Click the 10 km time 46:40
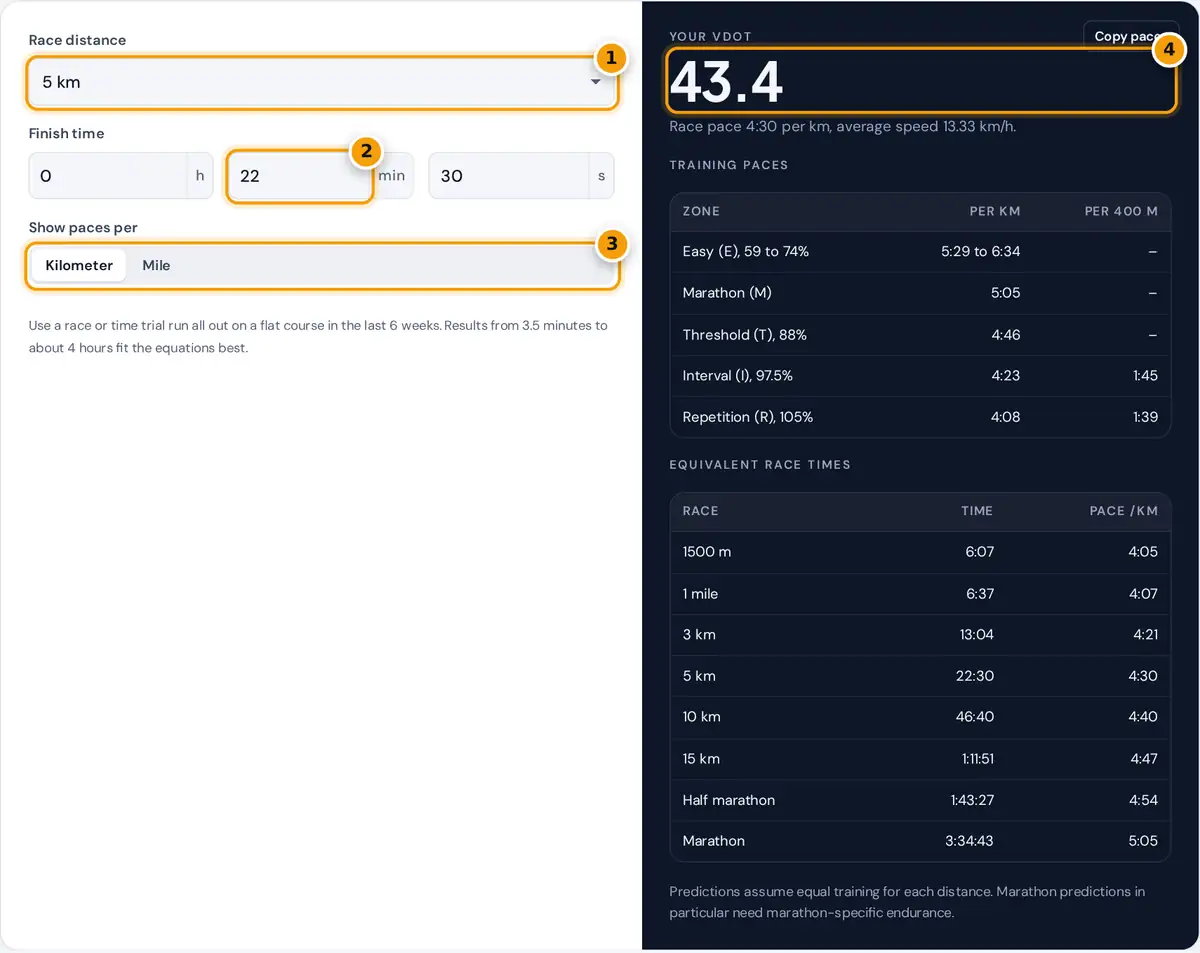Viewport: 1200px width, 953px height. pos(974,717)
